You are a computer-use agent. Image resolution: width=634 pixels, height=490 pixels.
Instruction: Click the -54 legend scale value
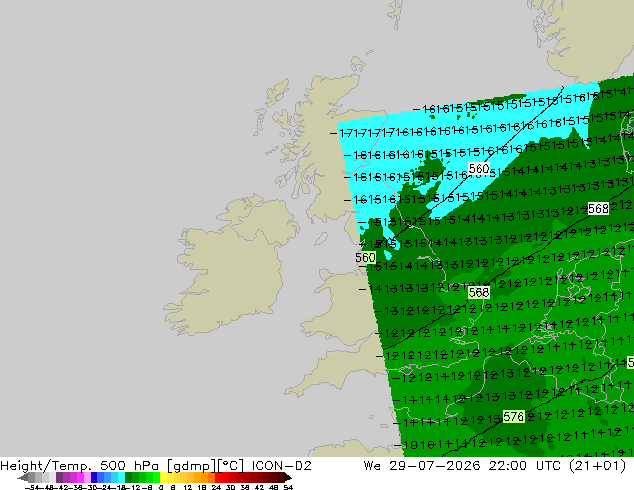pyautogui.click(x=32, y=487)
